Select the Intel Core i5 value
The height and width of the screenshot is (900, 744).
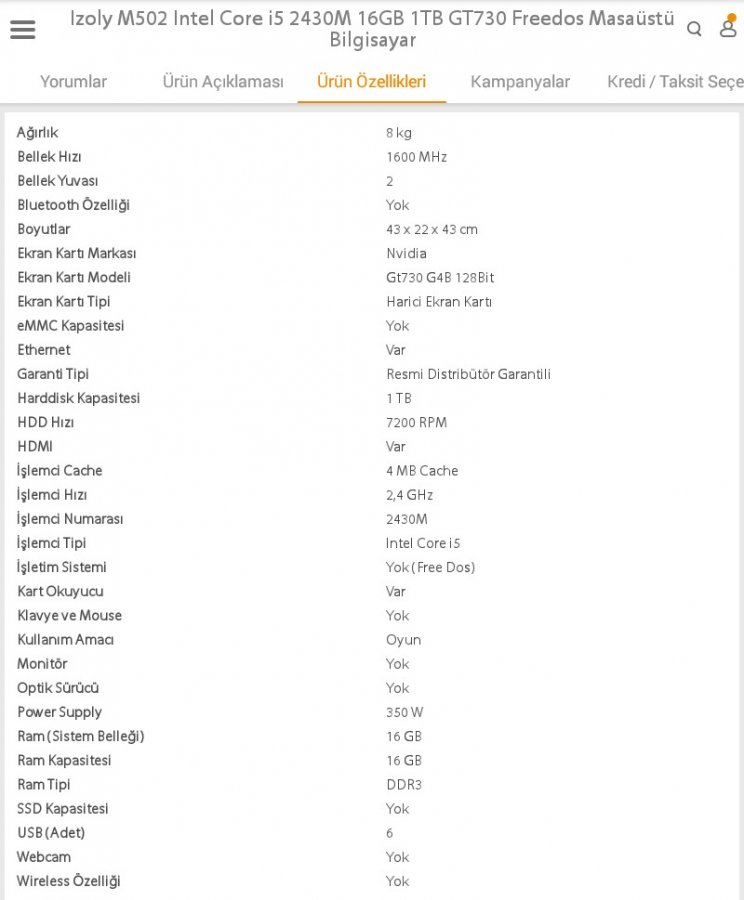tap(423, 543)
